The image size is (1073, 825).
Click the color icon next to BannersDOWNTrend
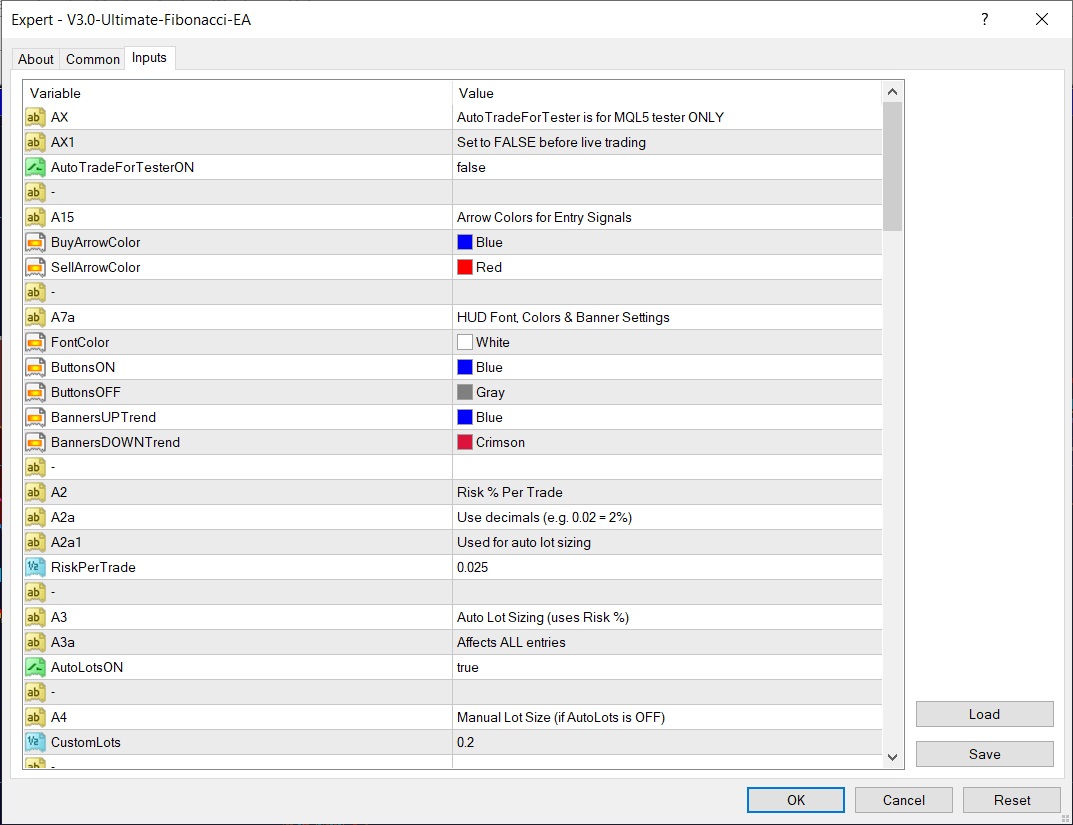(35, 442)
